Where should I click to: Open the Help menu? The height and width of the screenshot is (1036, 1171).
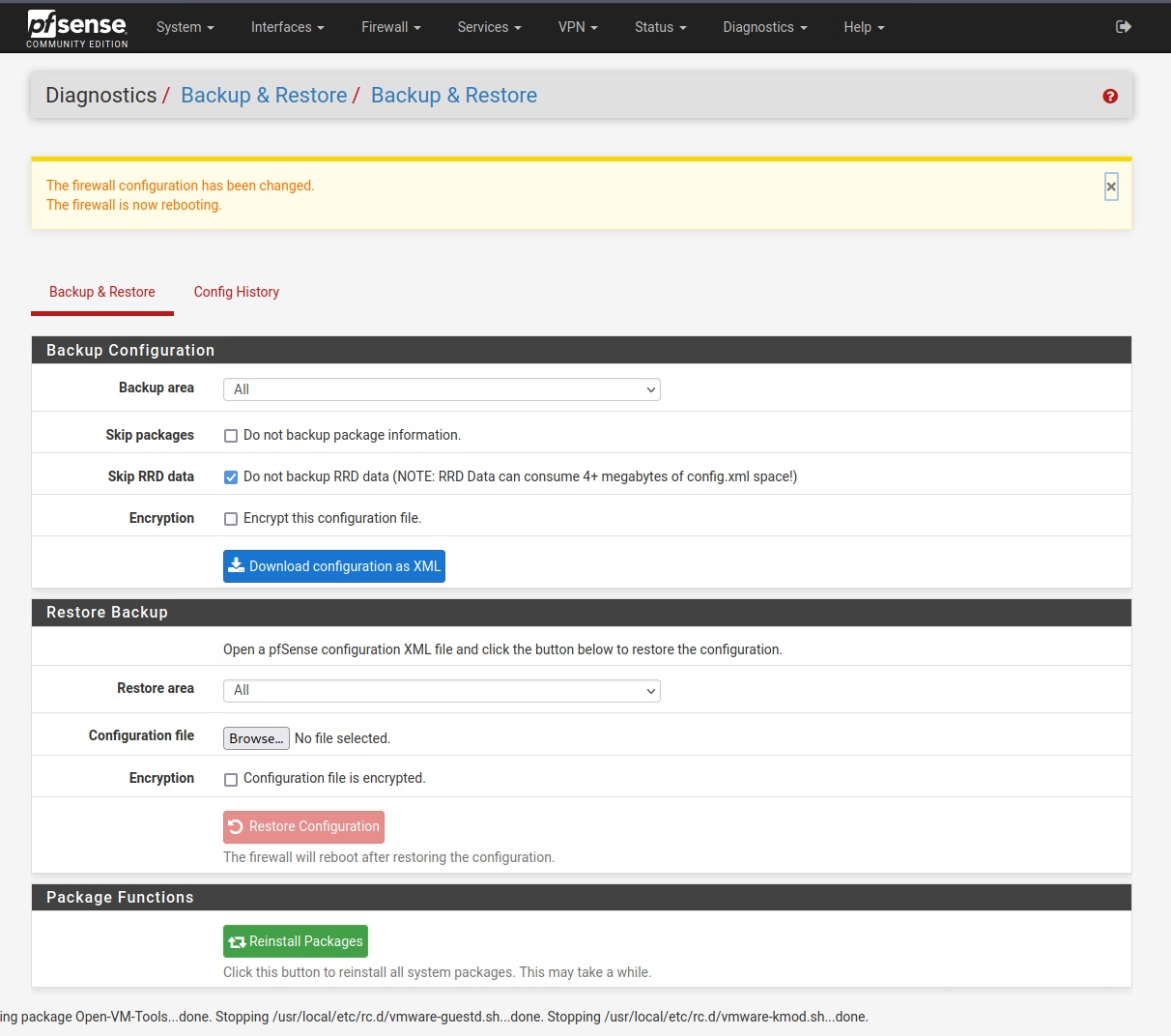[864, 27]
